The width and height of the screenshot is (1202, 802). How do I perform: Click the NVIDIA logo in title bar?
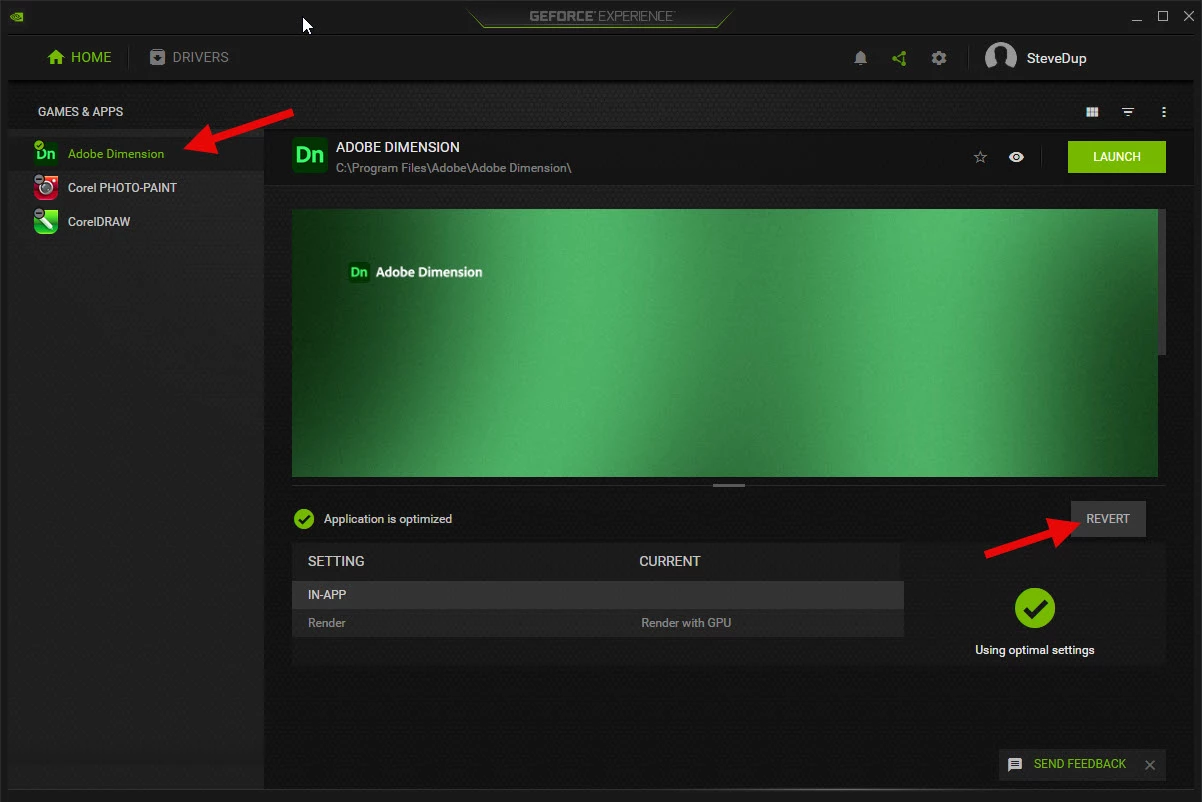tap(17, 16)
